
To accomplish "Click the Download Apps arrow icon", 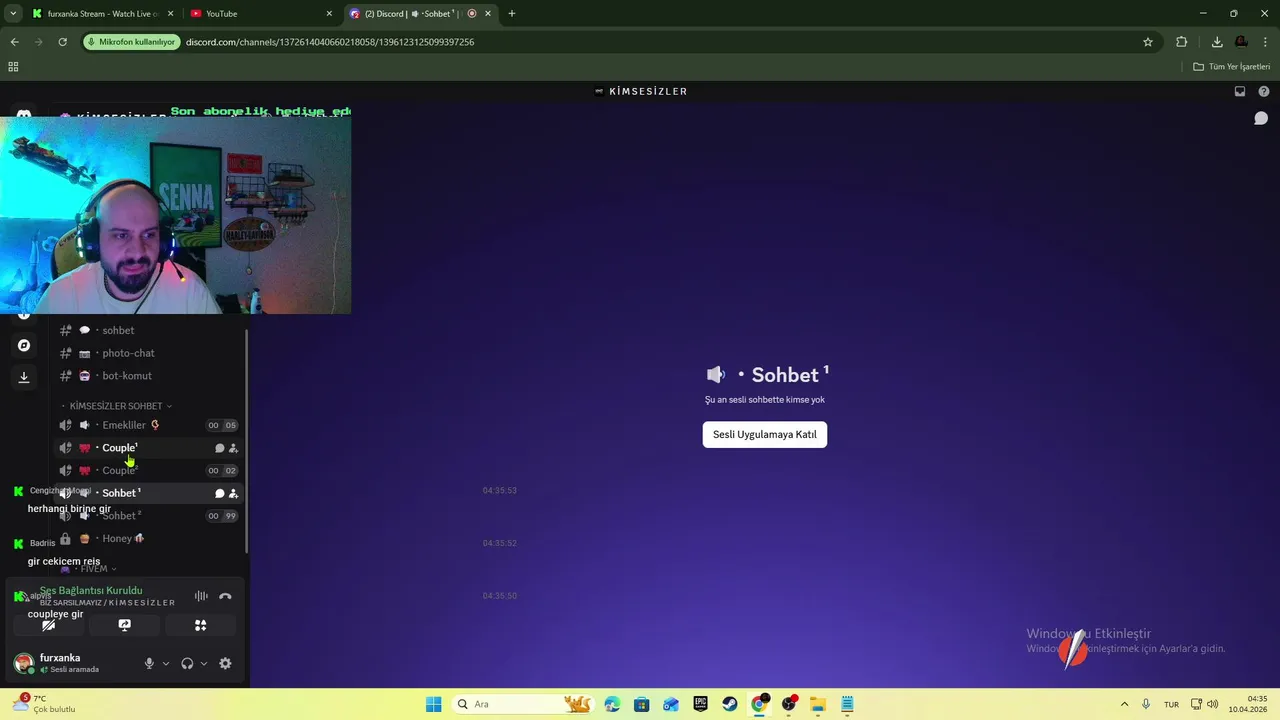I will [24, 377].
